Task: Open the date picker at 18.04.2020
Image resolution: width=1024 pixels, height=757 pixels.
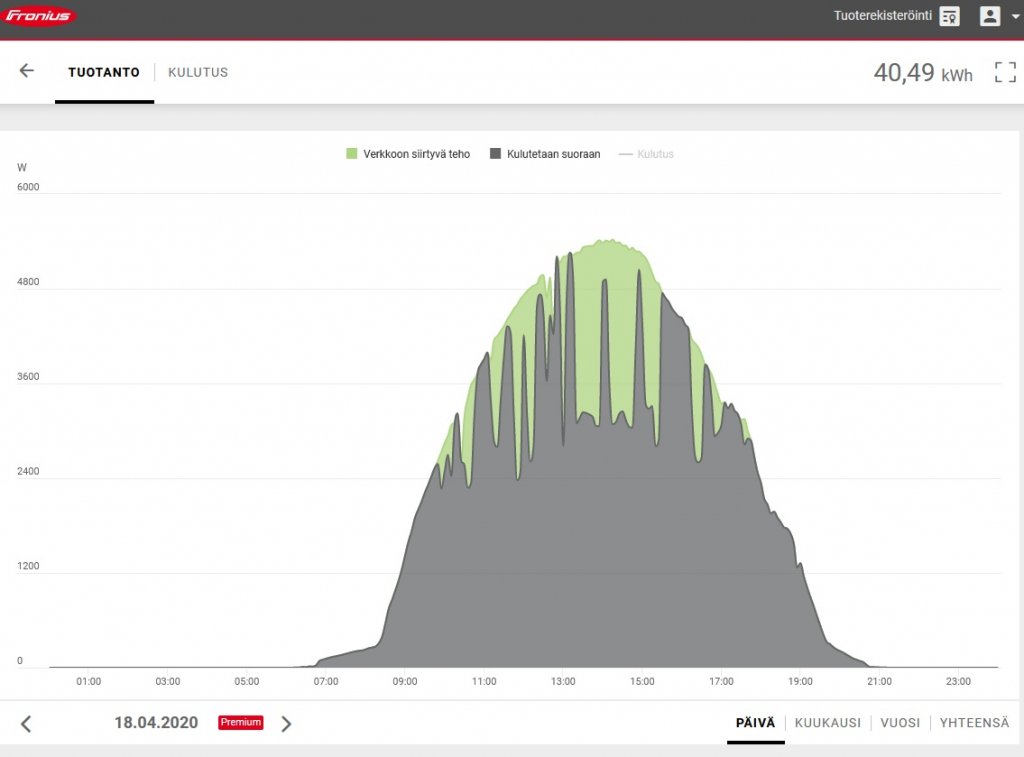Action: click(x=156, y=723)
